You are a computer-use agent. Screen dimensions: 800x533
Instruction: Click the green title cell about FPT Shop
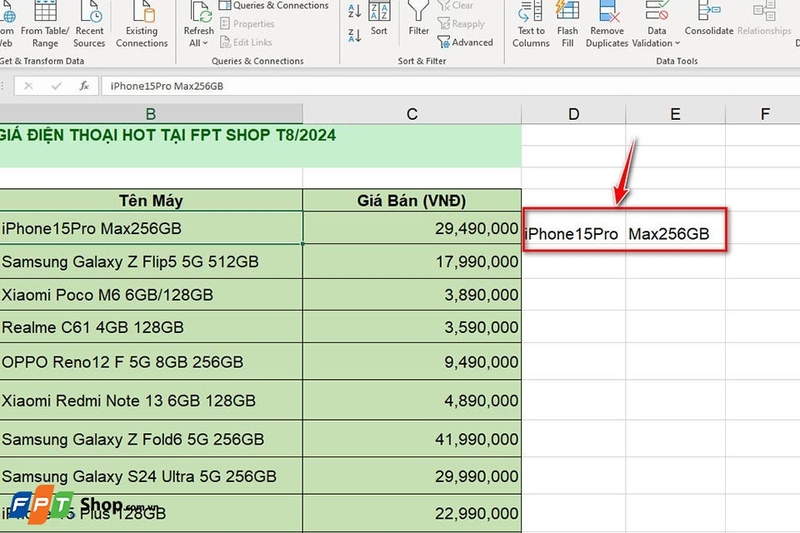(x=260, y=145)
